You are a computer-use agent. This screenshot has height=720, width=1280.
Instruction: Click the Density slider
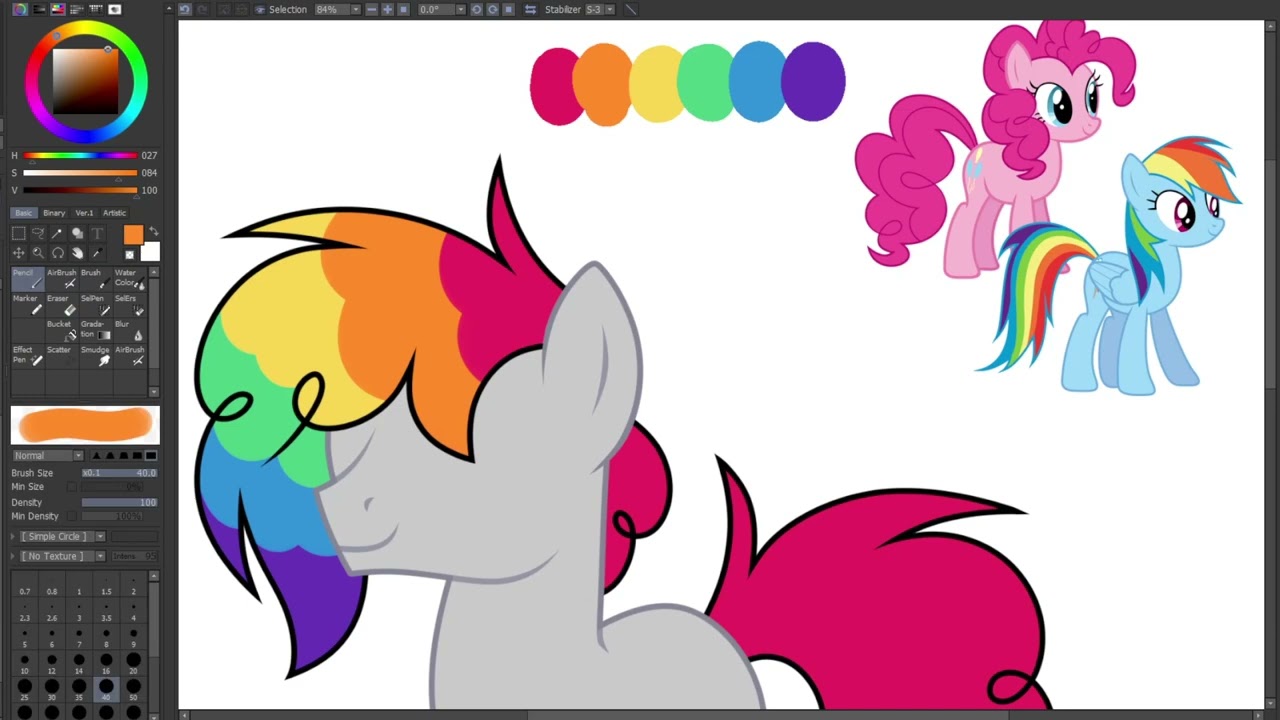tap(119, 502)
